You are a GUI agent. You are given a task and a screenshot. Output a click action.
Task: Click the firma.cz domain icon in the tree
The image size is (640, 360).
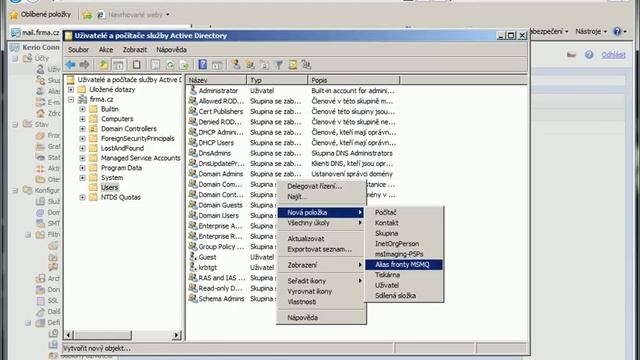83,99
